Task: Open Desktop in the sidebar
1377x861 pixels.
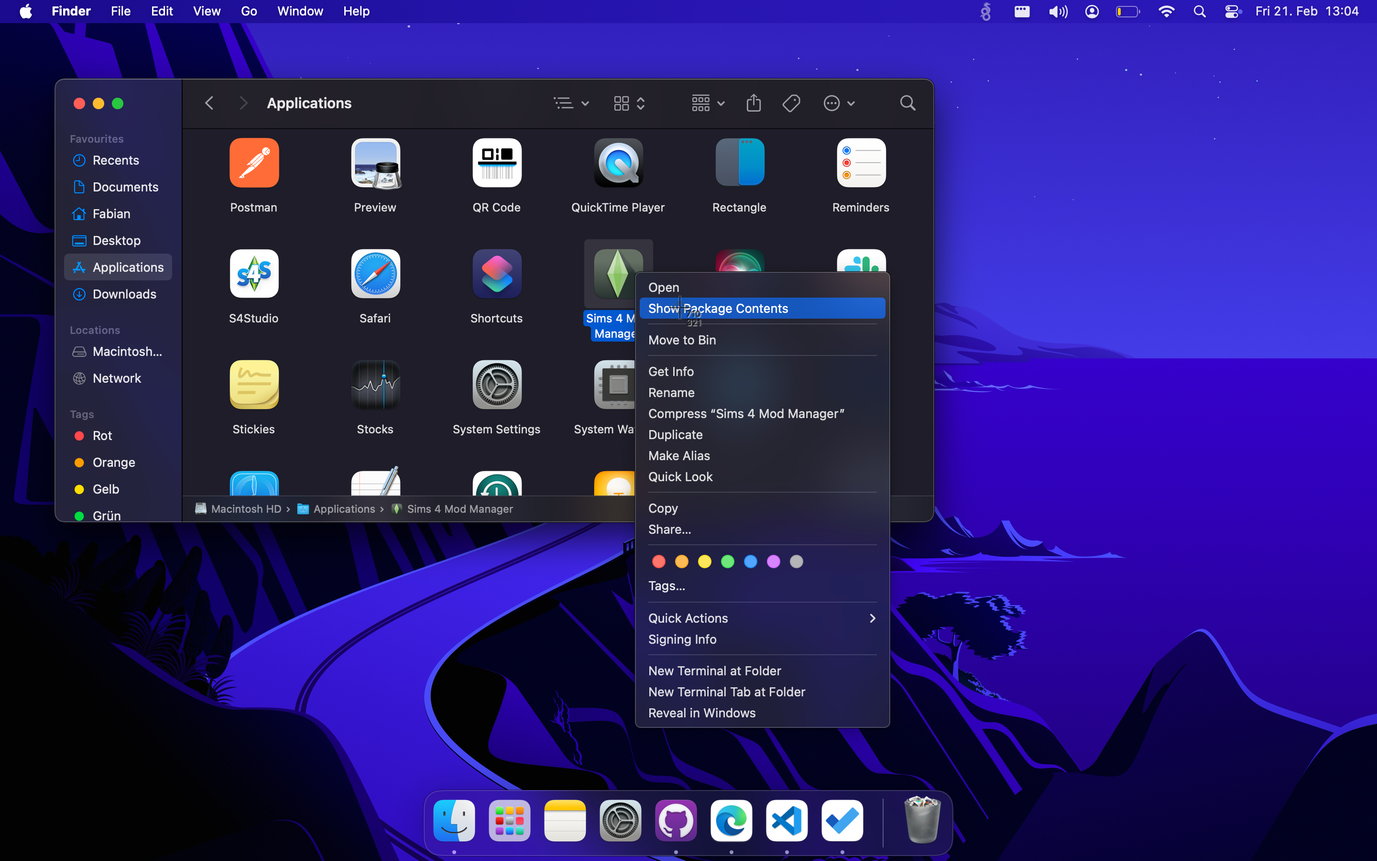Action: point(118,240)
